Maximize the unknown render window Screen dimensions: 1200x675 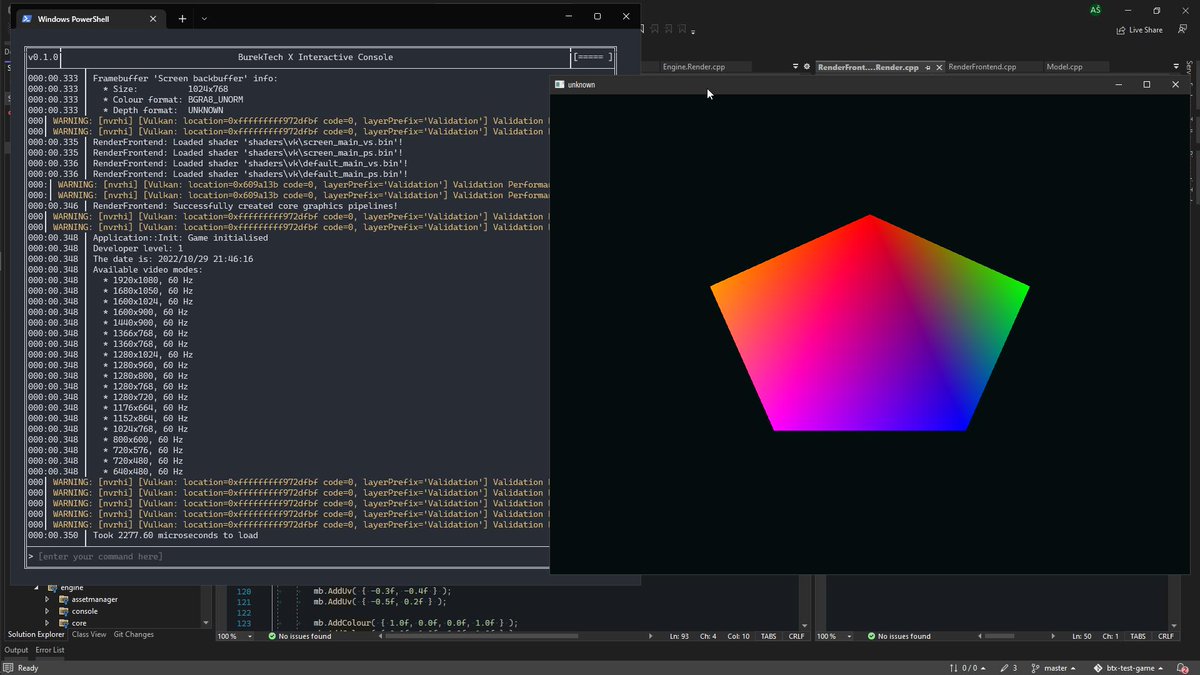[x=1147, y=85]
